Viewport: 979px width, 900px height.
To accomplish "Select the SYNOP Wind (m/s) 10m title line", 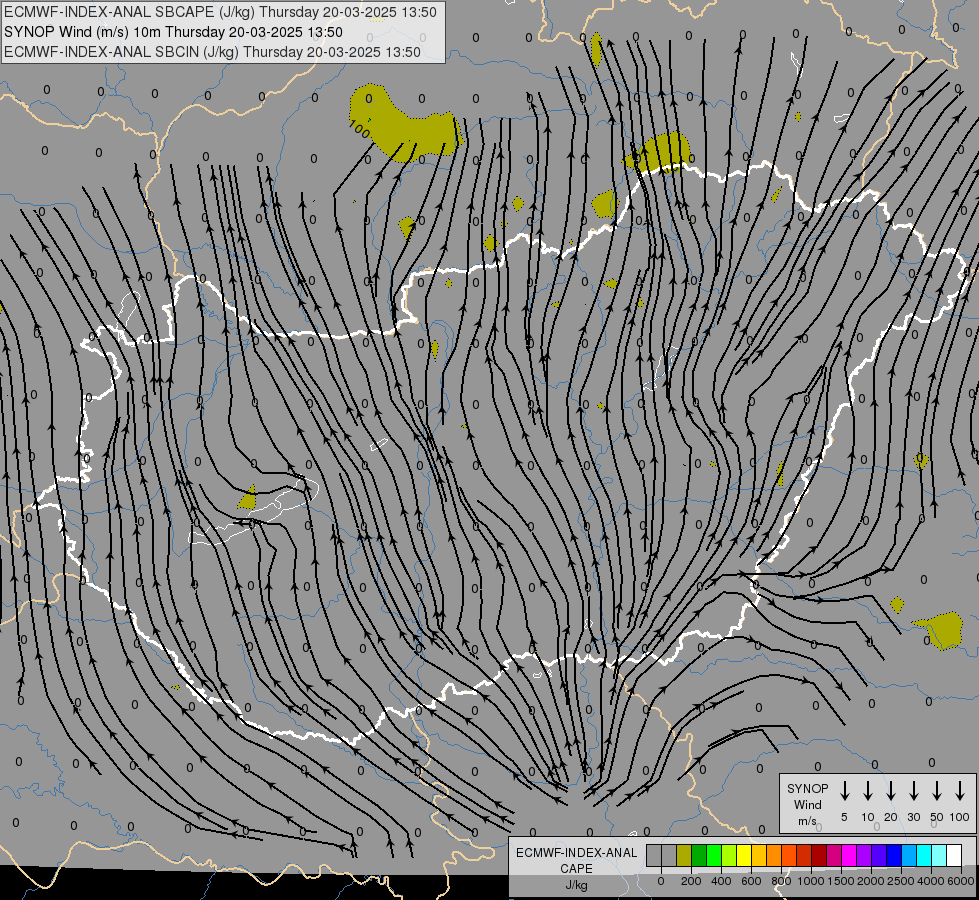I will point(173,32).
